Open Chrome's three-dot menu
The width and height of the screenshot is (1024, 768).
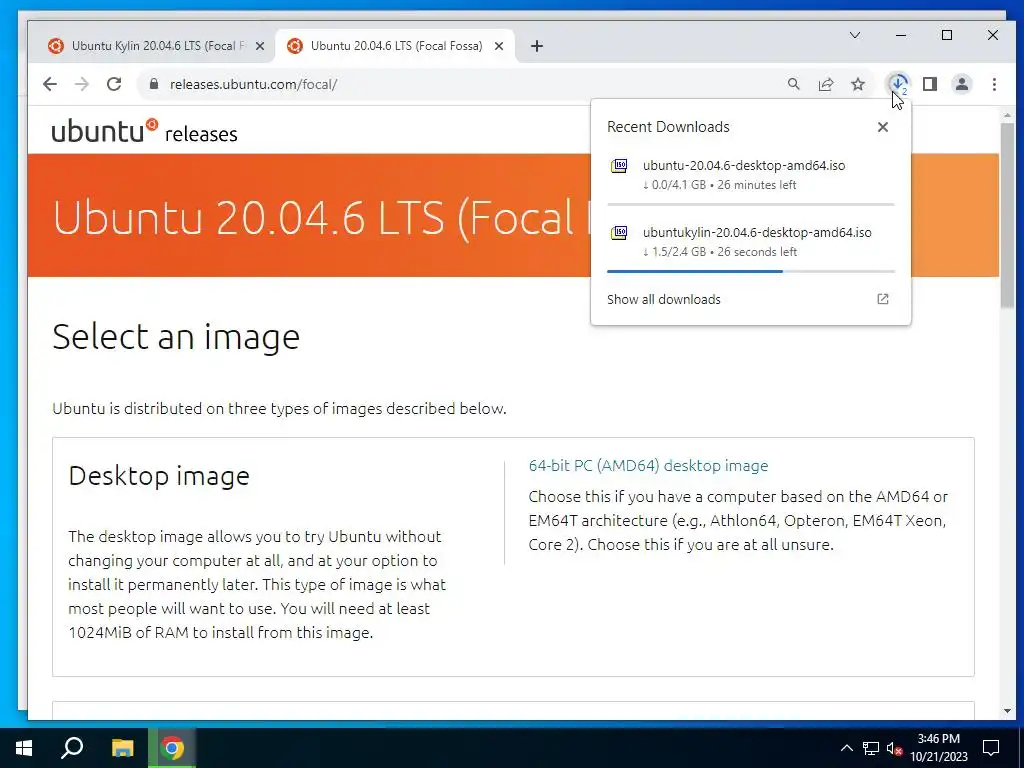click(x=994, y=84)
